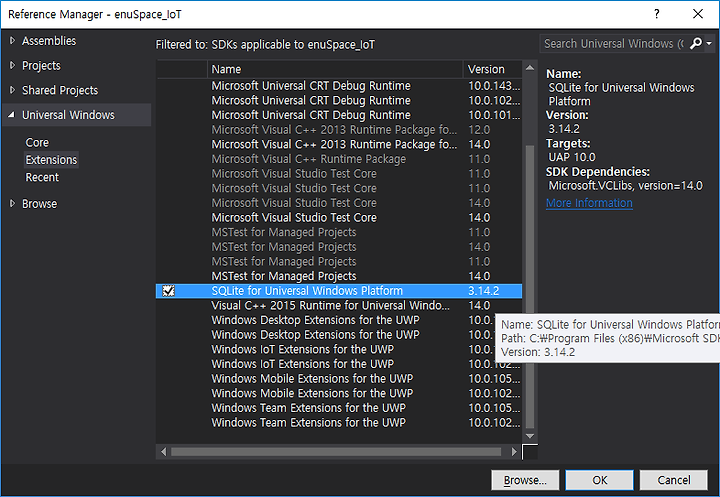Screen dimensions: 720x497
Task: Select Windows Mobile Extensions for the UWP 10.0.102 row
Action: pyautogui.click(x=339, y=393)
